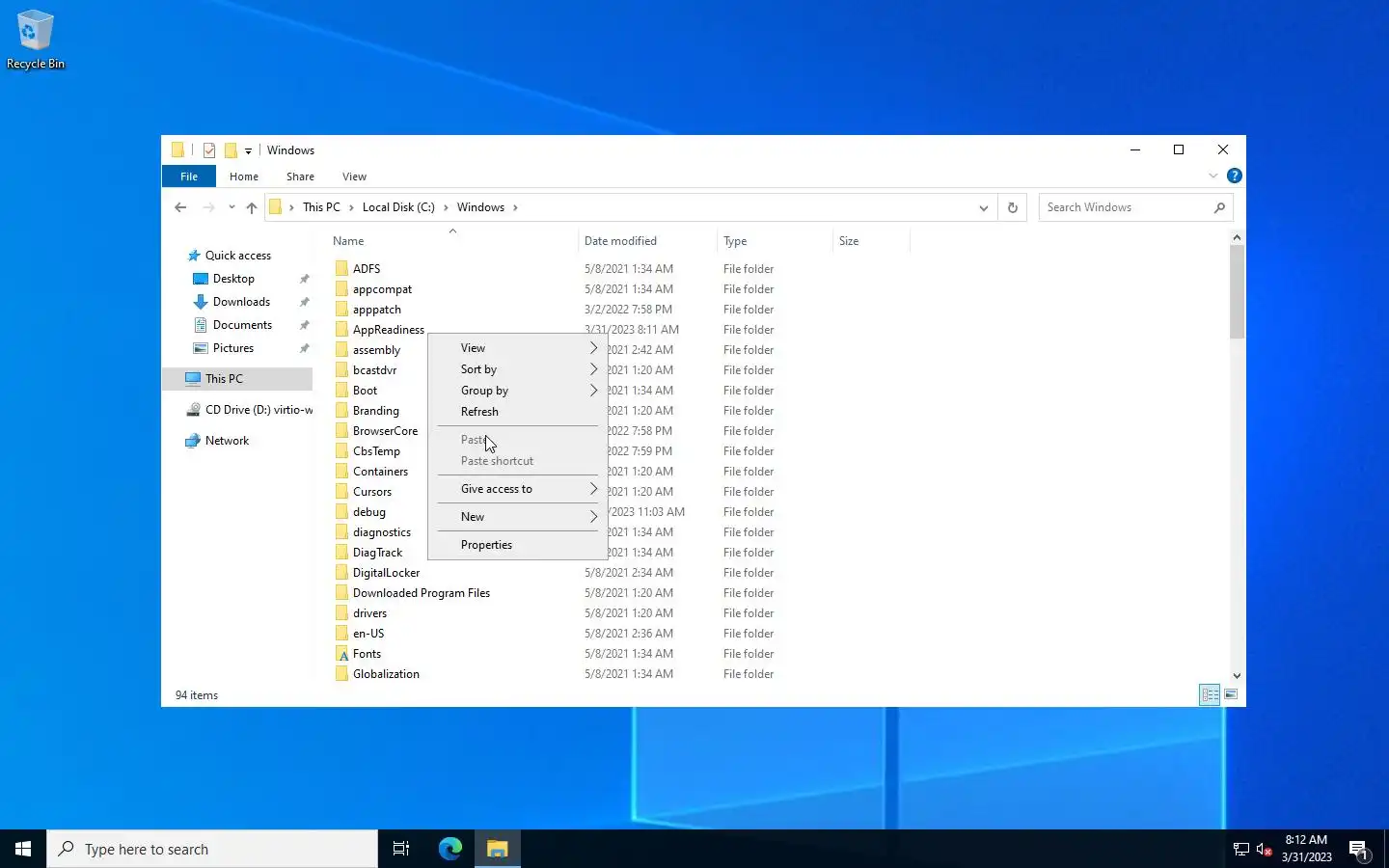Open the notification center icon
Viewport: 1389px width, 868px height.
(x=1359, y=850)
